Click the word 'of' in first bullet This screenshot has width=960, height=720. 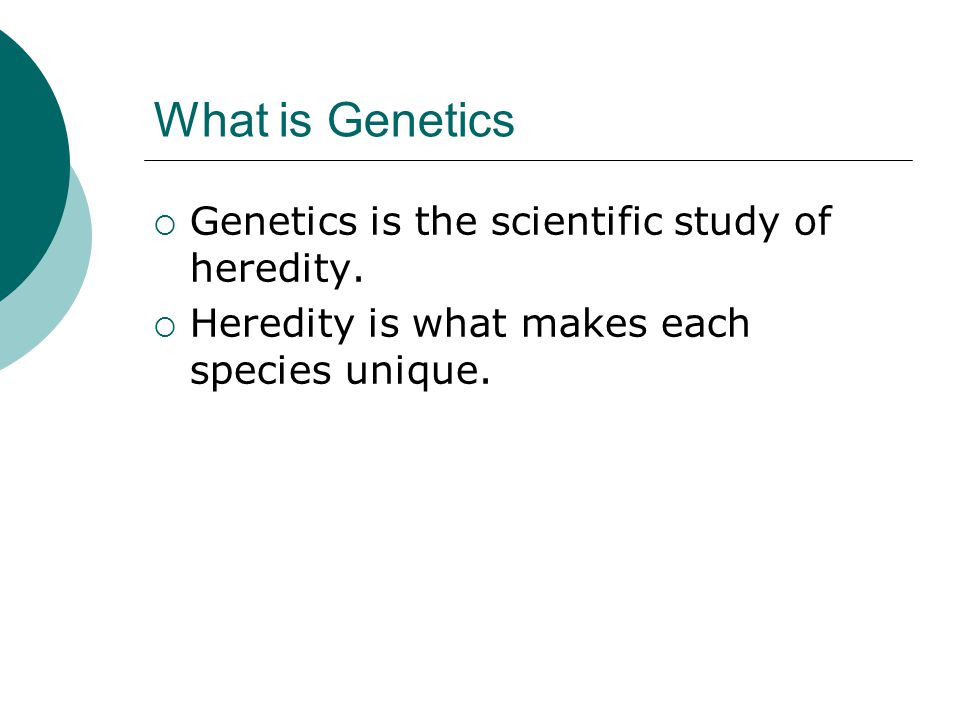(812, 221)
